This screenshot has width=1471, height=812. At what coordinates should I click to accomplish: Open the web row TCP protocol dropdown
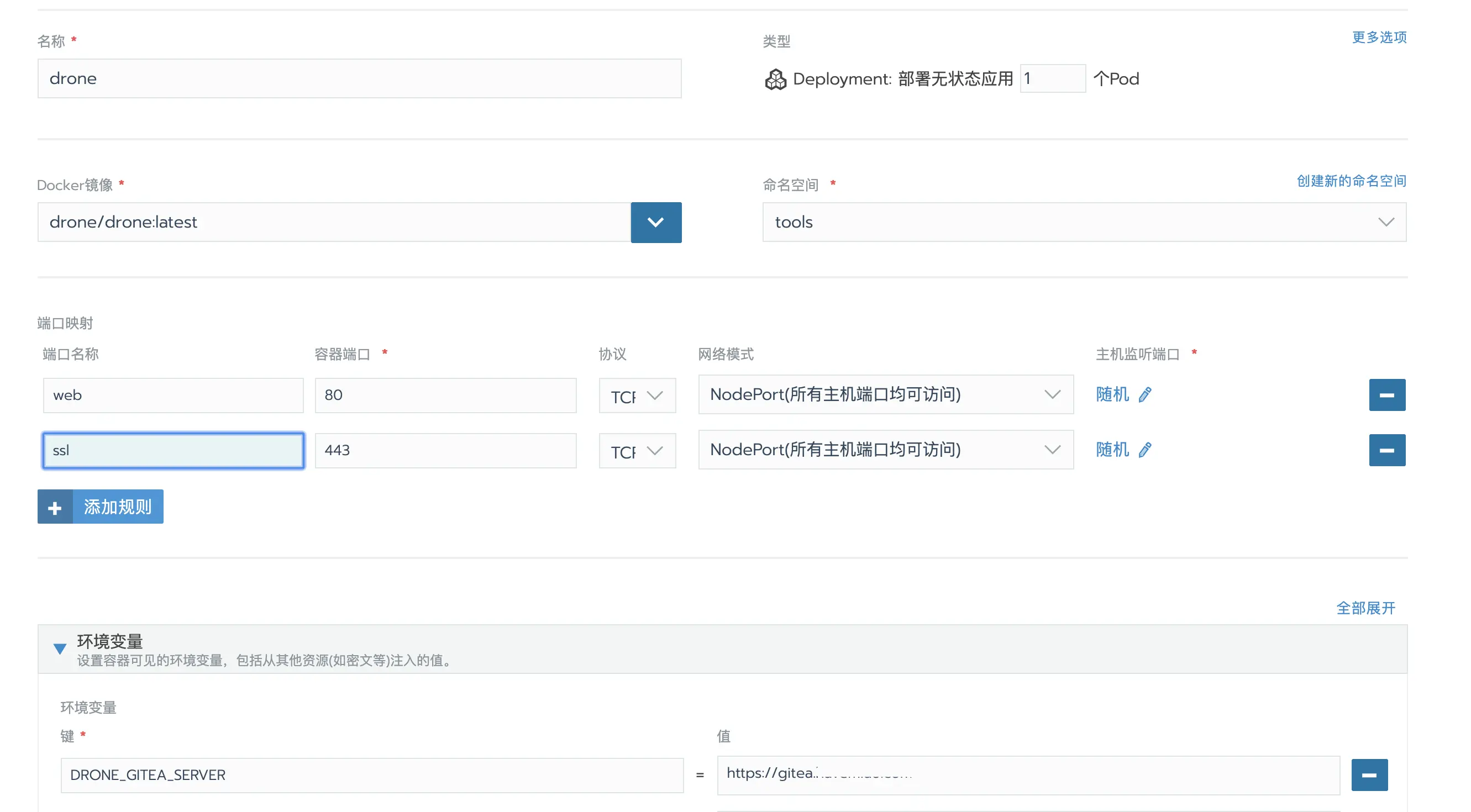[637, 396]
